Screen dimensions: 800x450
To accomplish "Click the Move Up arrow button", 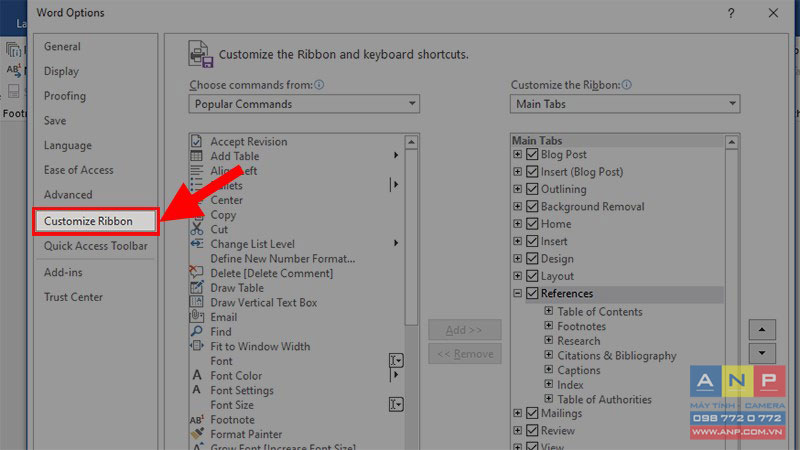I will click(x=762, y=330).
